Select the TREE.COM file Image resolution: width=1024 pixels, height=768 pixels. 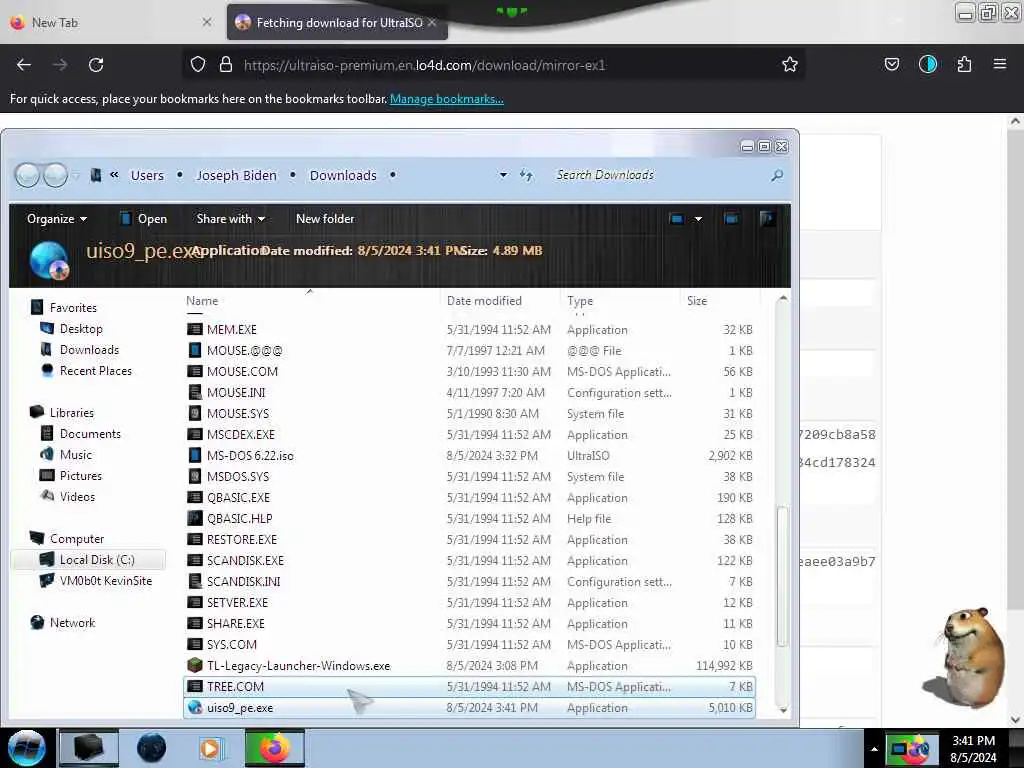coord(469,686)
